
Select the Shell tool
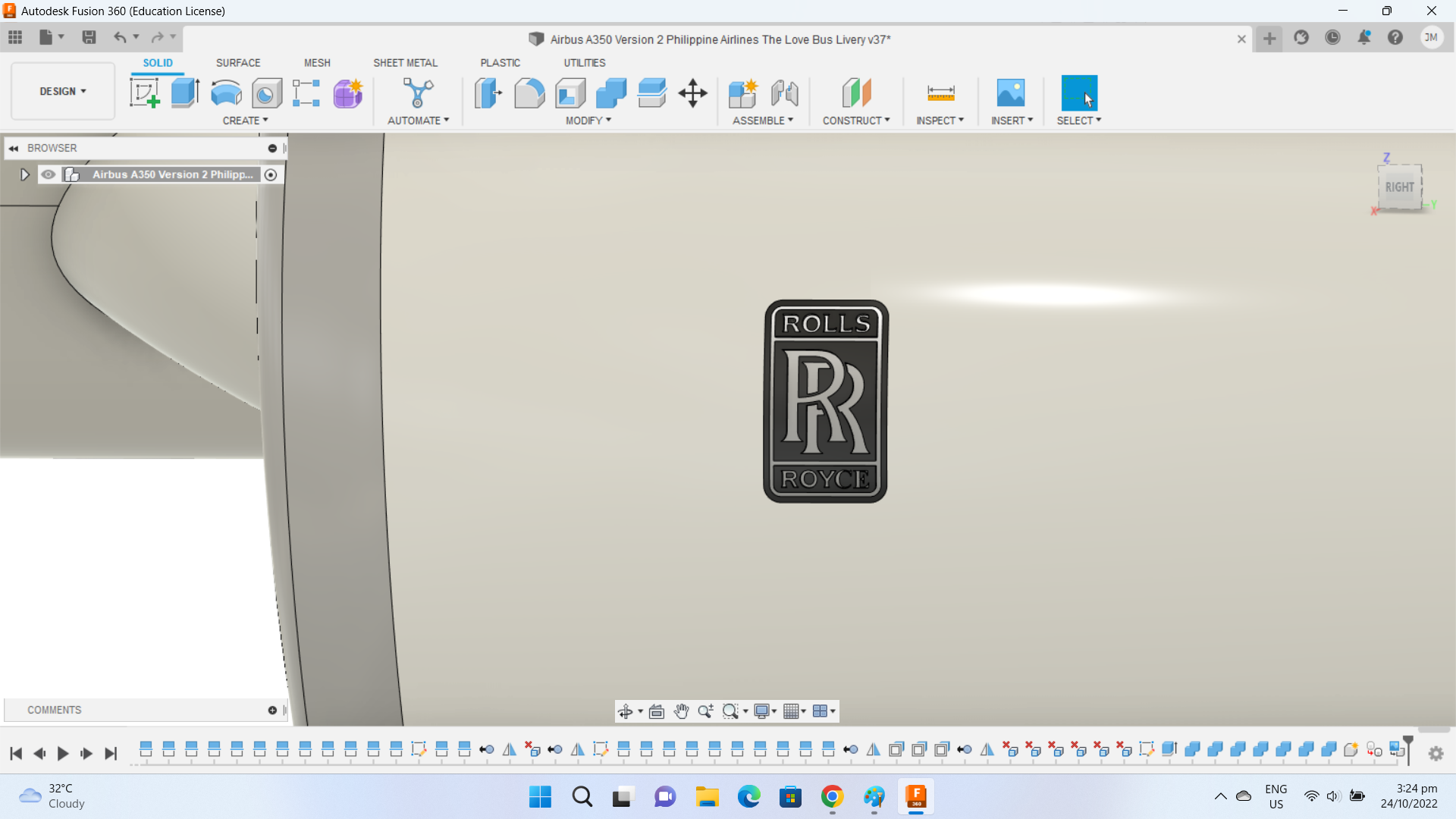click(x=570, y=93)
